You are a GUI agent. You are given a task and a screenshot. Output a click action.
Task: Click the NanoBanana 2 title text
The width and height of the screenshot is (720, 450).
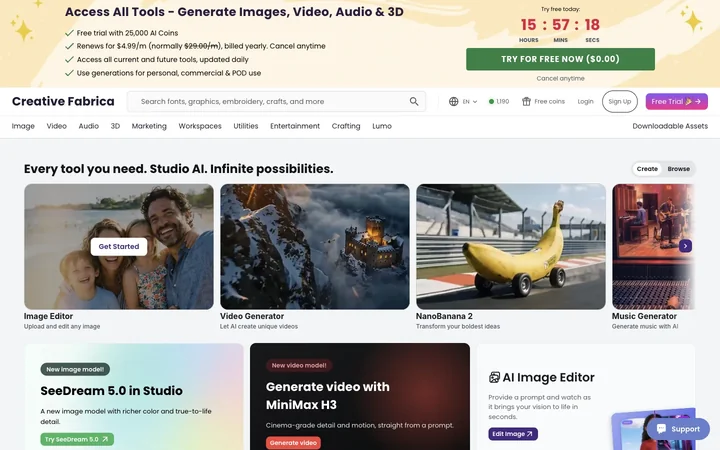[444, 316]
